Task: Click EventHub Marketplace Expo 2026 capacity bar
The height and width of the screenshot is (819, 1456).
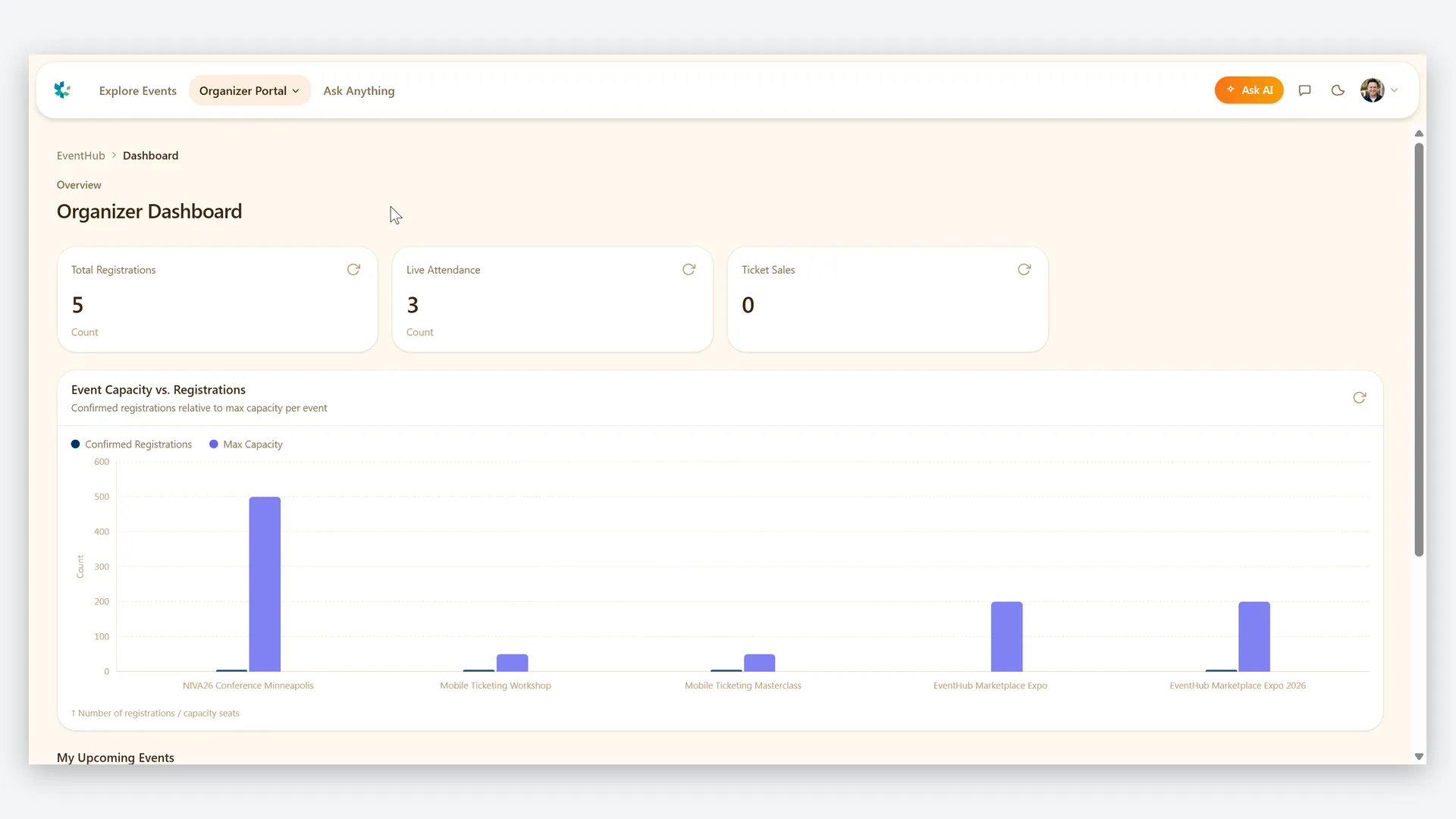Action: pyautogui.click(x=1254, y=636)
